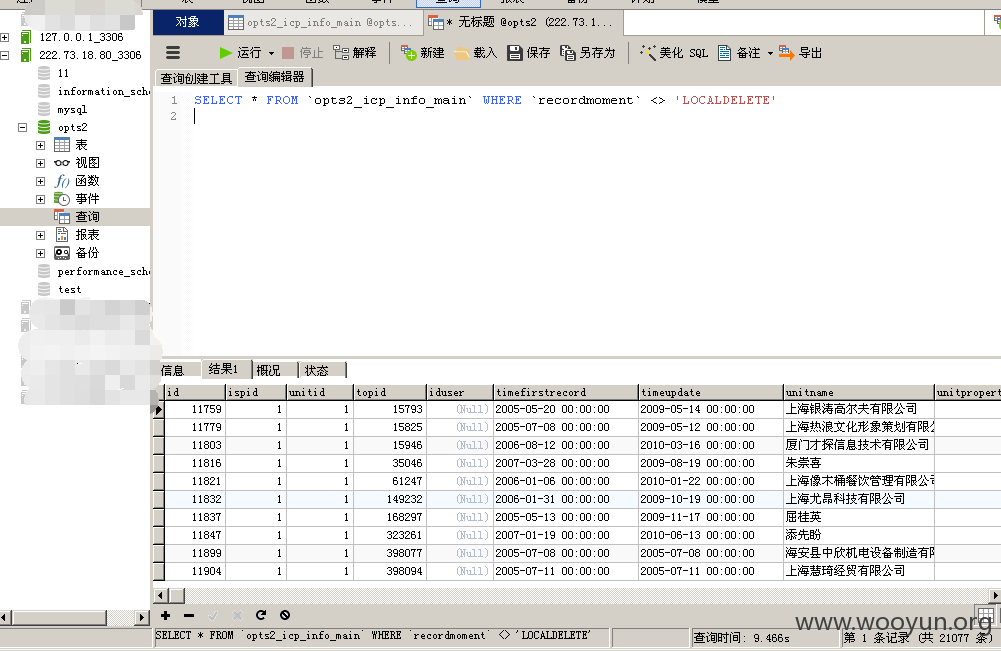Viewport: 1001px width, 651px height.
Task: Expand the 视图 views node
Action: point(40,163)
